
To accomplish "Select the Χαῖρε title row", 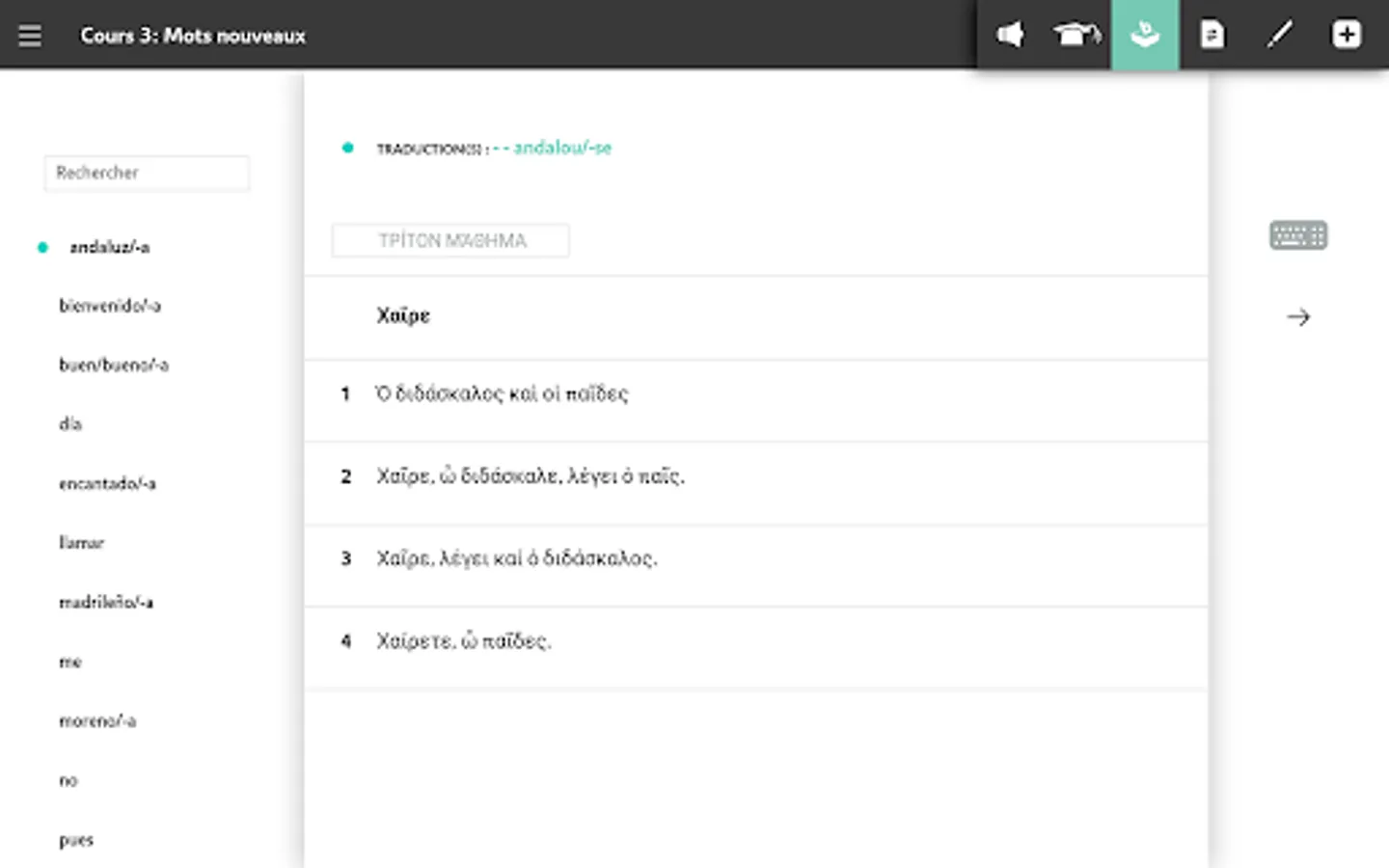I will 756,317.
